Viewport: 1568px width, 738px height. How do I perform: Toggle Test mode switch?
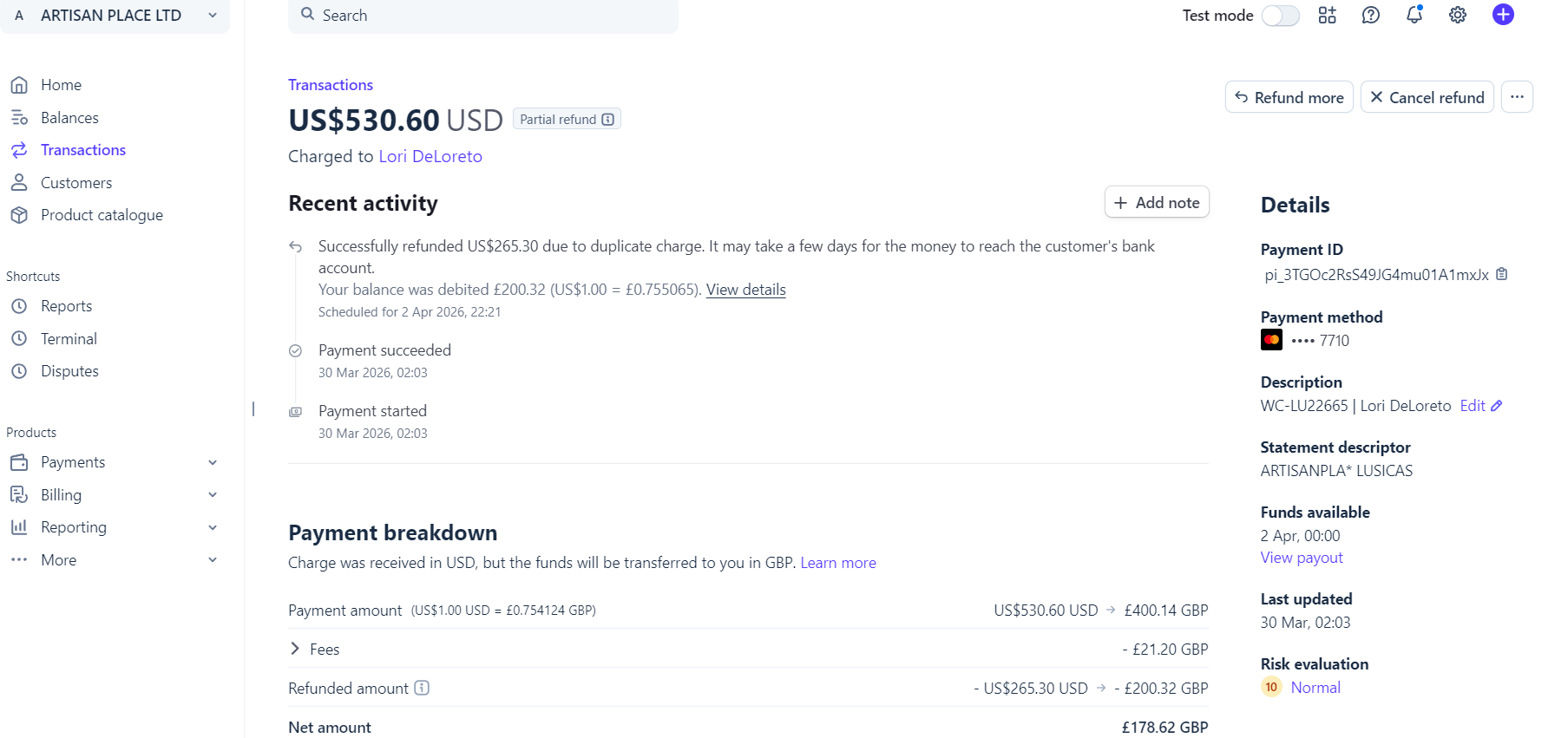point(1280,16)
